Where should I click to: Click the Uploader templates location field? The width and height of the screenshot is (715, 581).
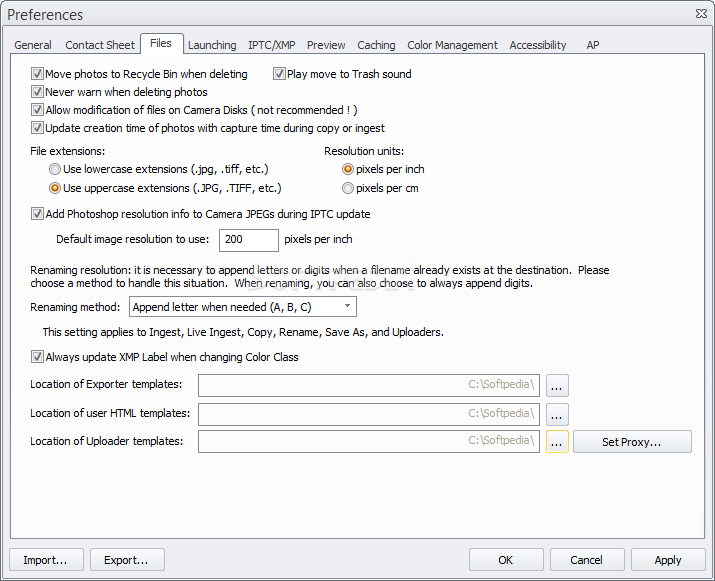pos(369,441)
